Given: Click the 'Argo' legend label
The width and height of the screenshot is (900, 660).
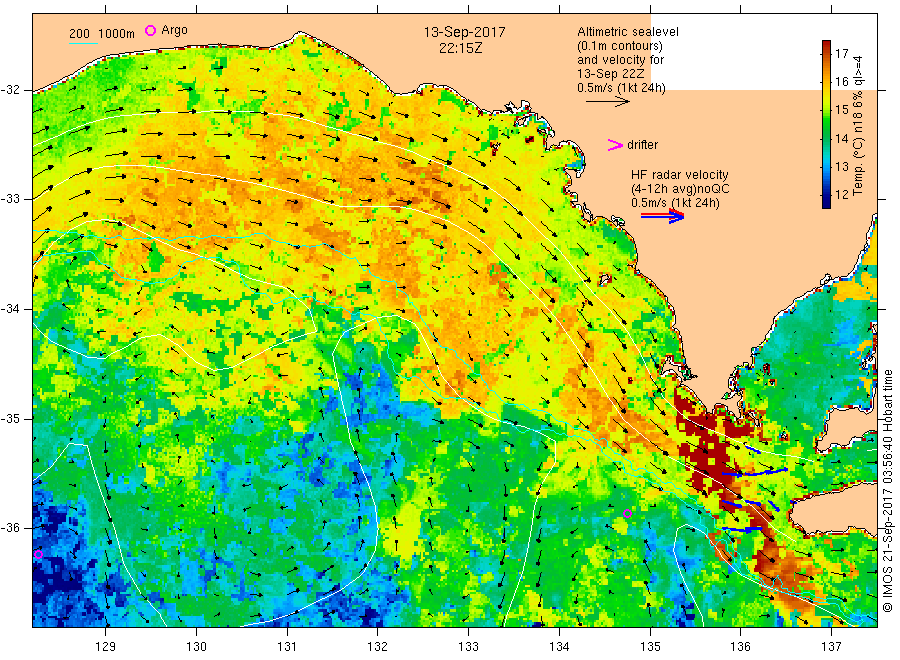Looking at the screenshot, I should click(174, 30).
